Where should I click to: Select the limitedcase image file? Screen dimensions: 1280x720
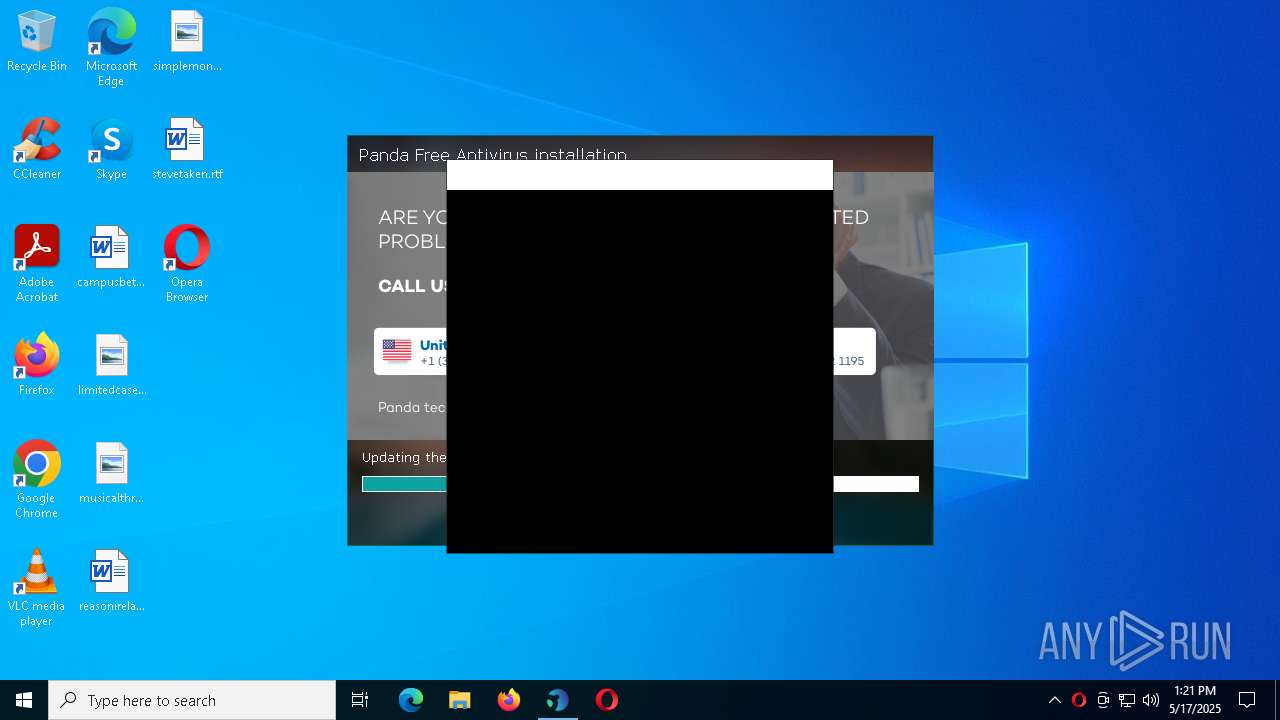[x=111, y=366]
